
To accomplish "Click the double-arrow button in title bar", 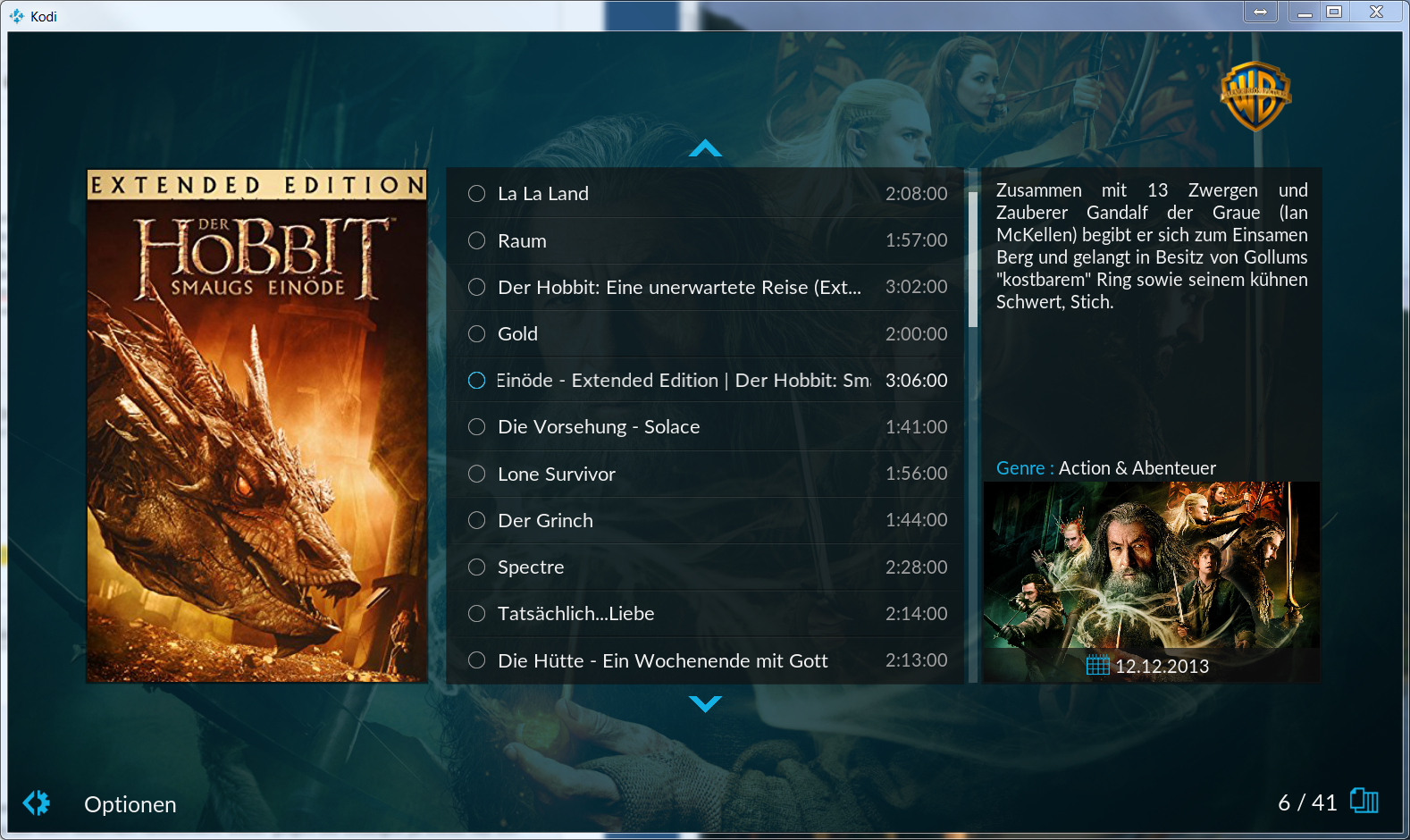I will click(1260, 12).
